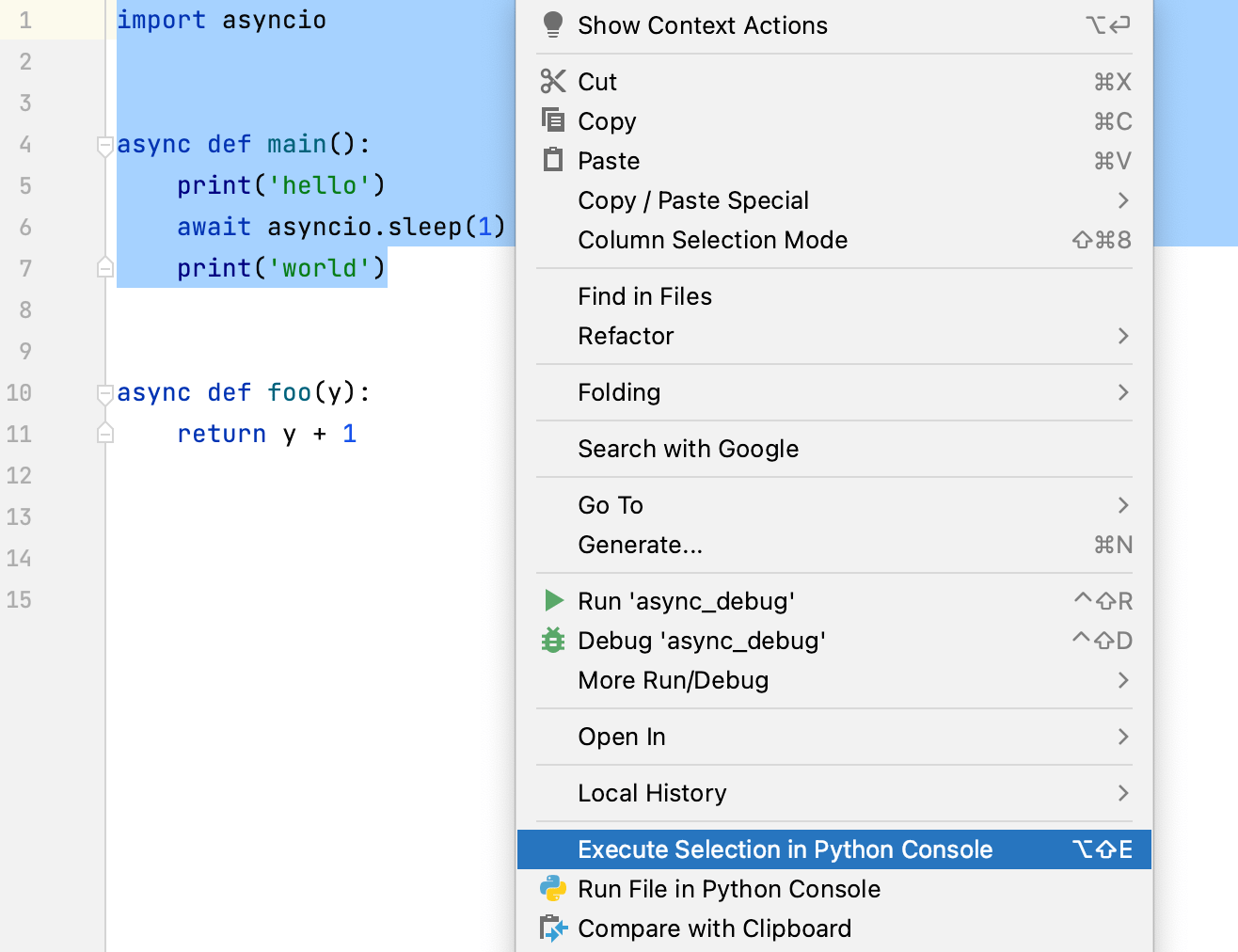Screen dimensions: 1238x952
Task: Choose Find in Files
Action: (644, 296)
